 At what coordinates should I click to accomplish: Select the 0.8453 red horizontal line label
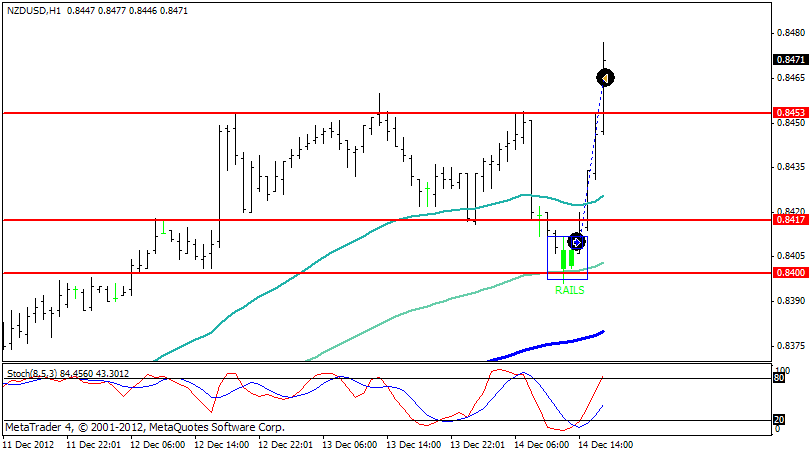point(790,112)
